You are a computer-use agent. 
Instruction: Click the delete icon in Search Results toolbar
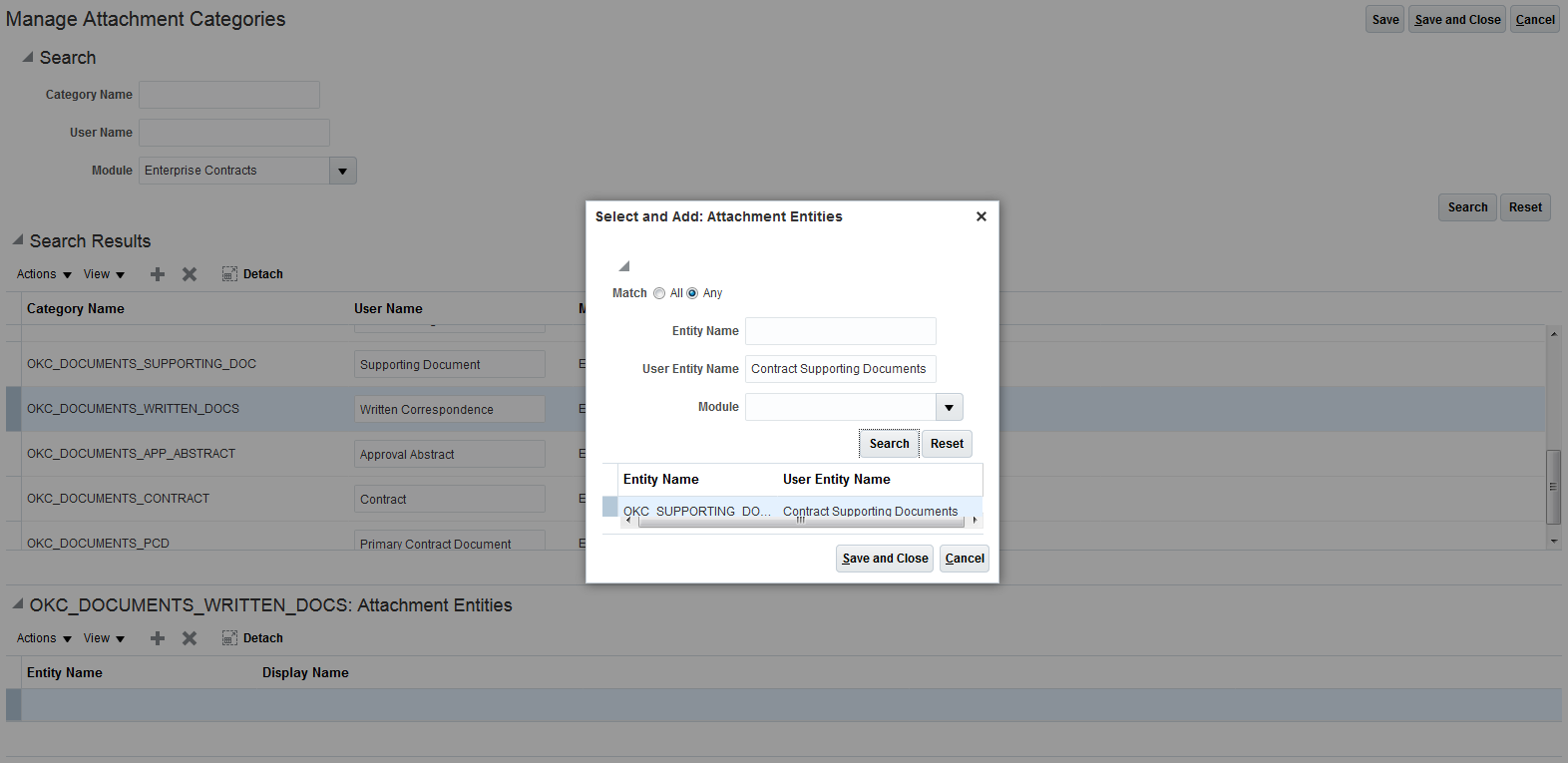pos(190,274)
